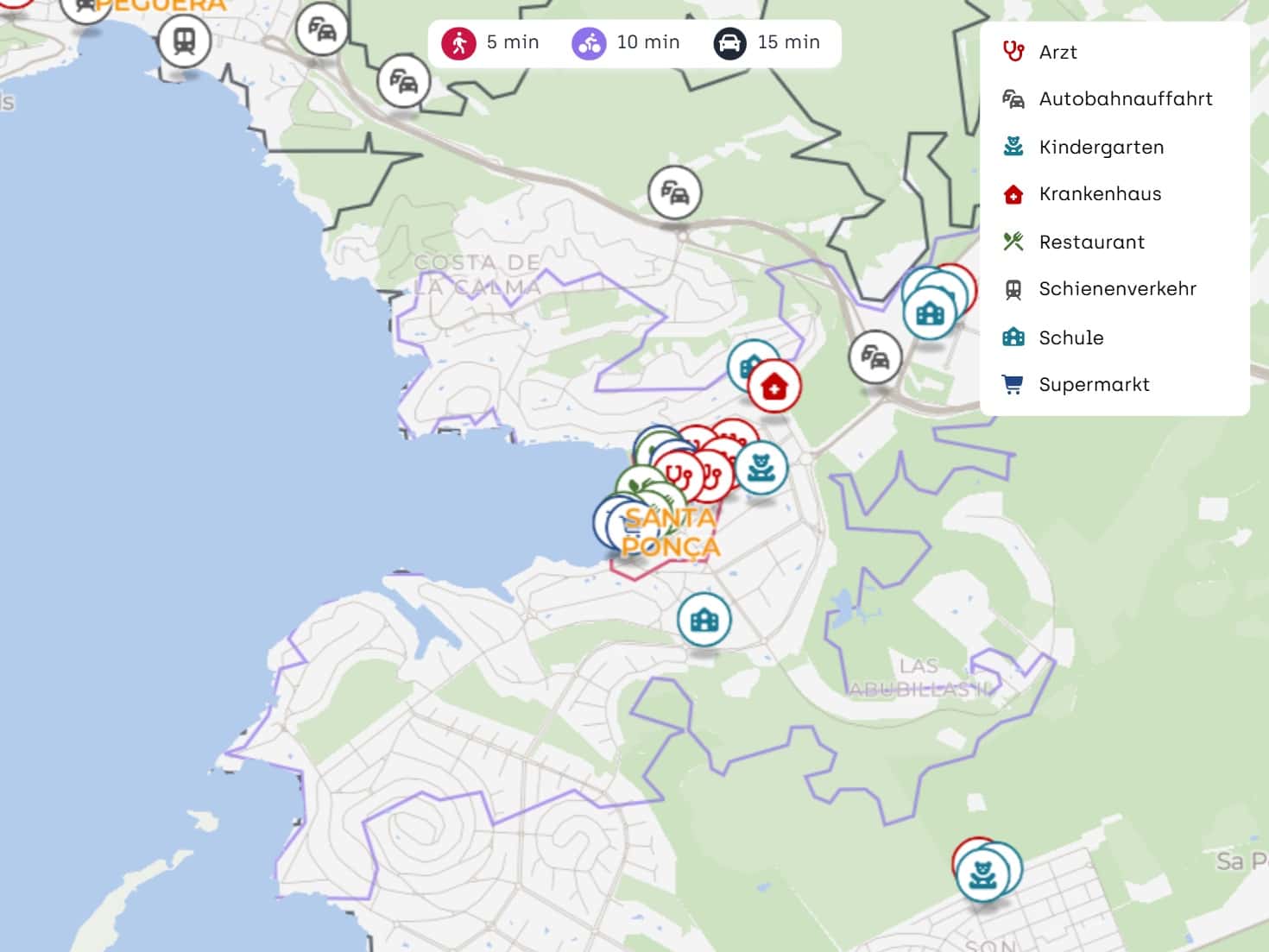Click the Schienenverkehr legend entry
This screenshot has height=952, width=1269.
click(1117, 289)
